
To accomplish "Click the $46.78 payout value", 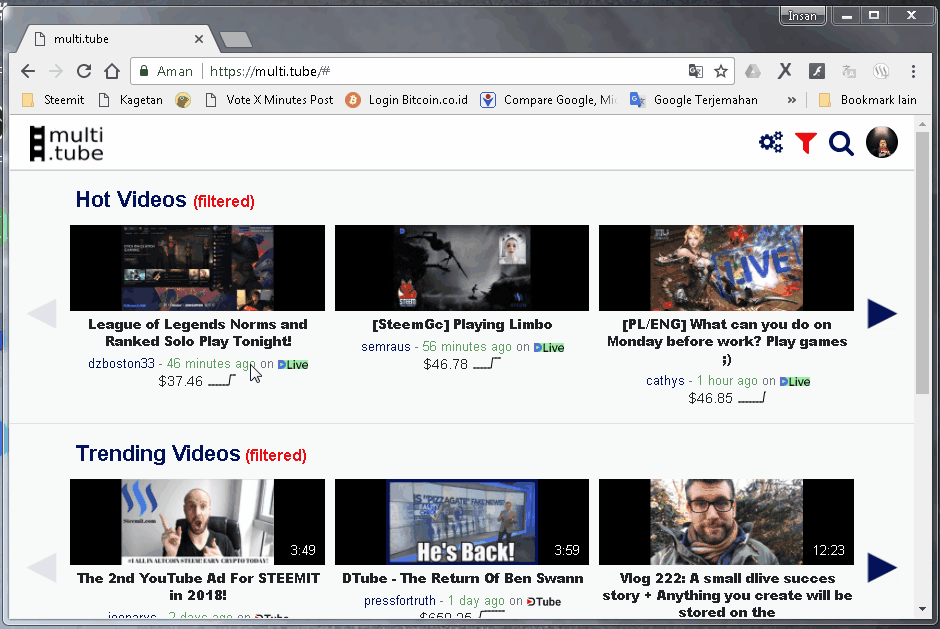I will [445, 364].
